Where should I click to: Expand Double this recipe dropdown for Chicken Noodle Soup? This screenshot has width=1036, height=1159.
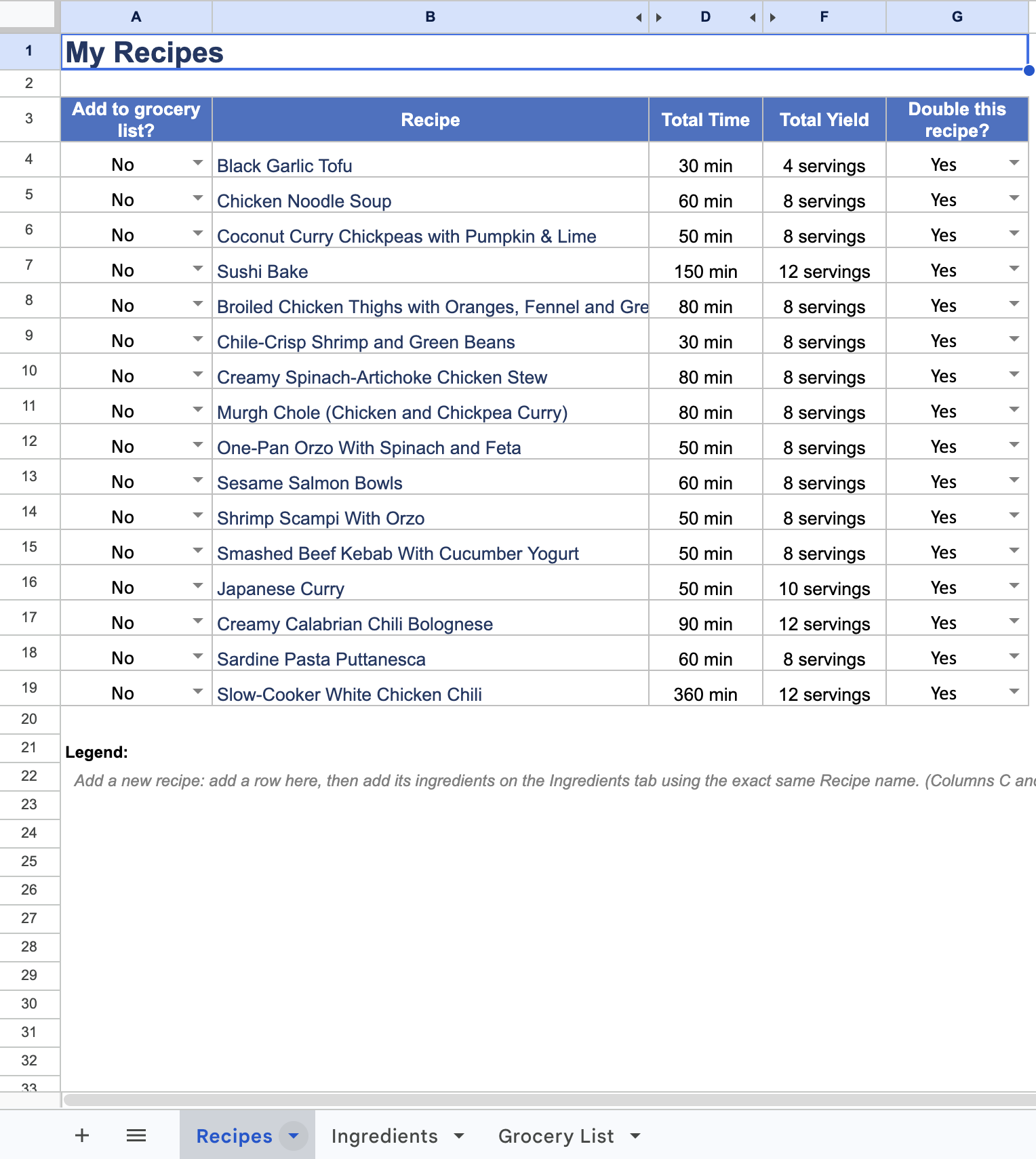1014,198
